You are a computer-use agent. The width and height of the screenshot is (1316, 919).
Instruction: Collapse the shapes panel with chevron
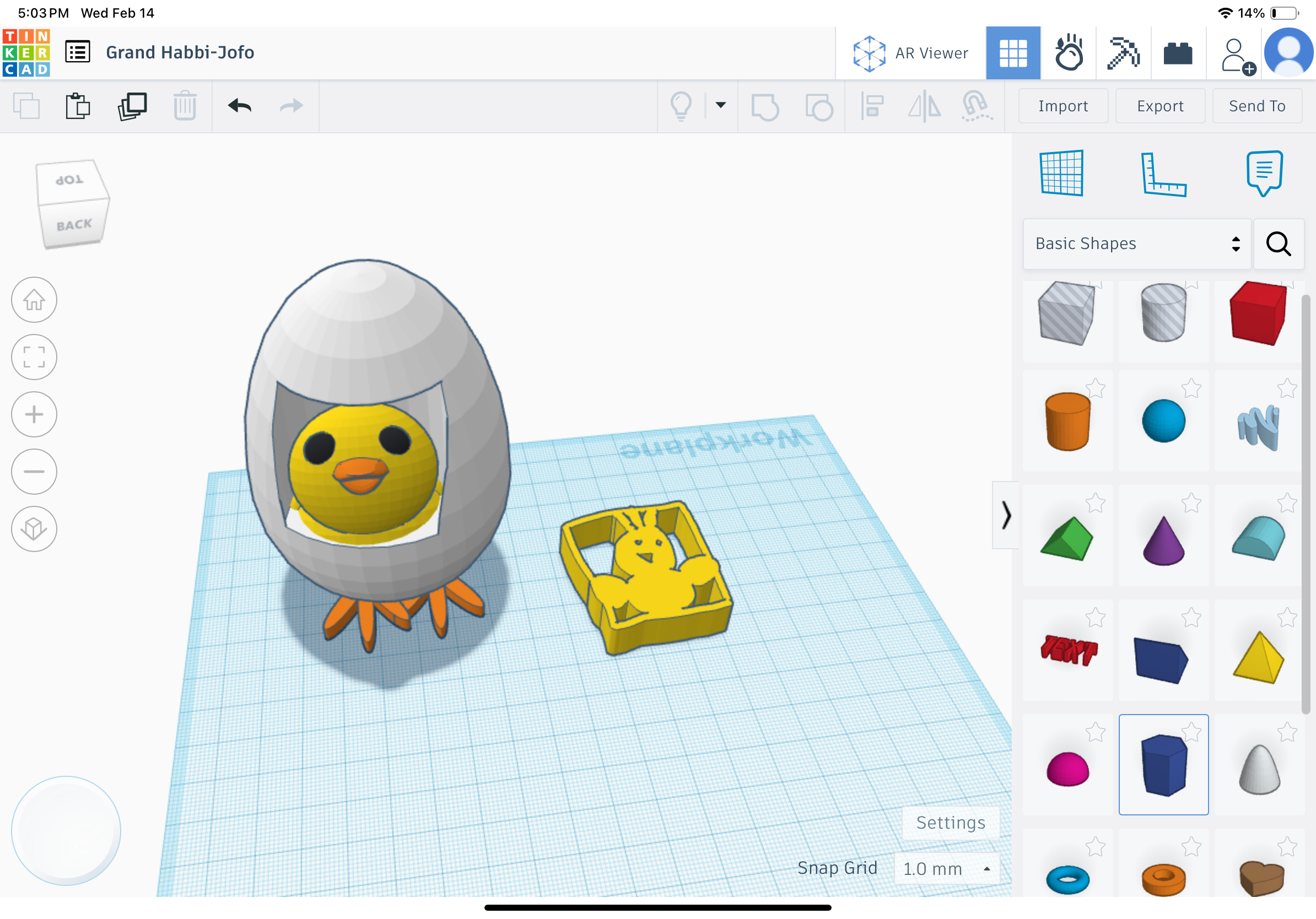coord(1006,515)
